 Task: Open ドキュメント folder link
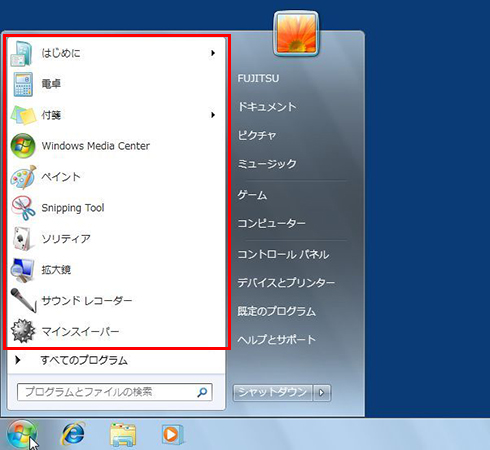[x=267, y=107]
